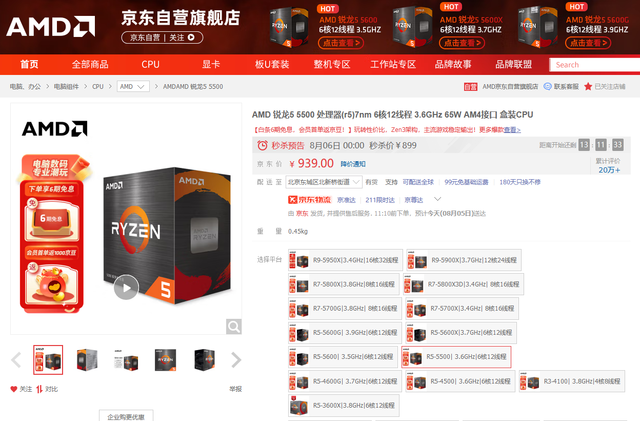Screen dimensions: 640x421
Task: Click the red 自营 badge icon
Action: pyautogui.click(x=470, y=87)
